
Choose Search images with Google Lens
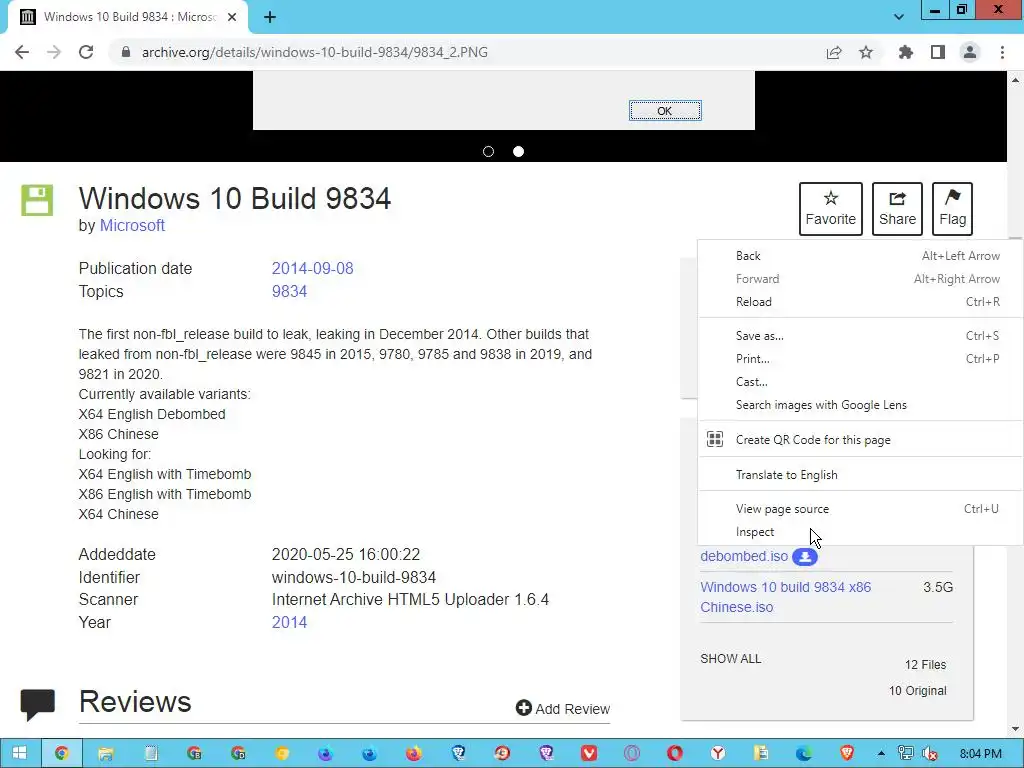(860, 405)
